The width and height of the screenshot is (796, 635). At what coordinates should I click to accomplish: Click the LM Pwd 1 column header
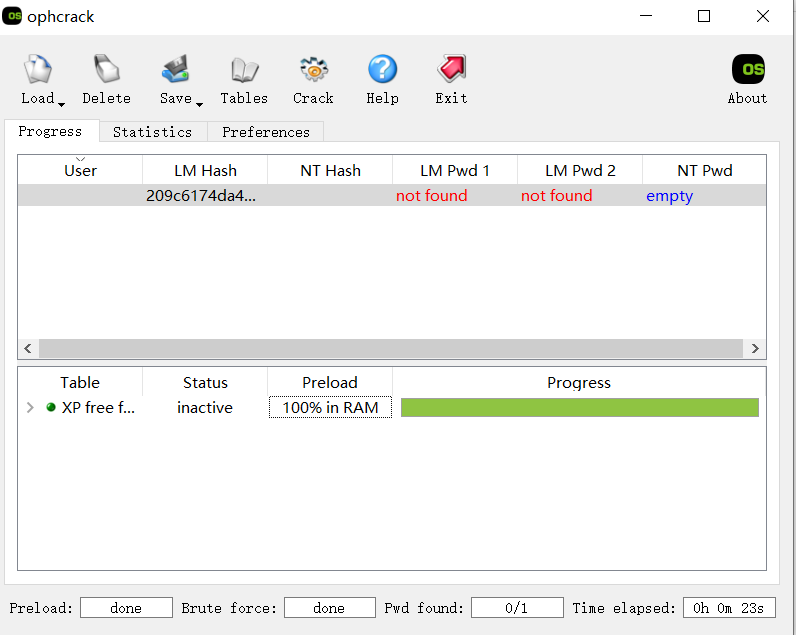(x=455, y=171)
